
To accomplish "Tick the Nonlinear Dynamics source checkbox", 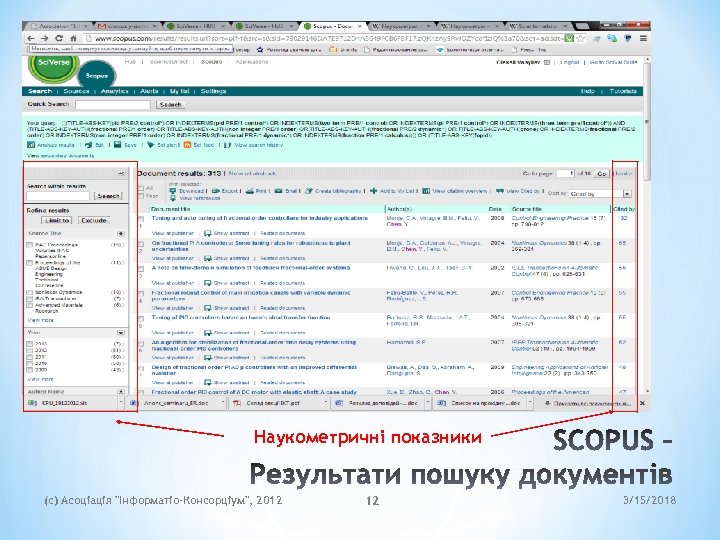I will pyautogui.click(x=30, y=292).
